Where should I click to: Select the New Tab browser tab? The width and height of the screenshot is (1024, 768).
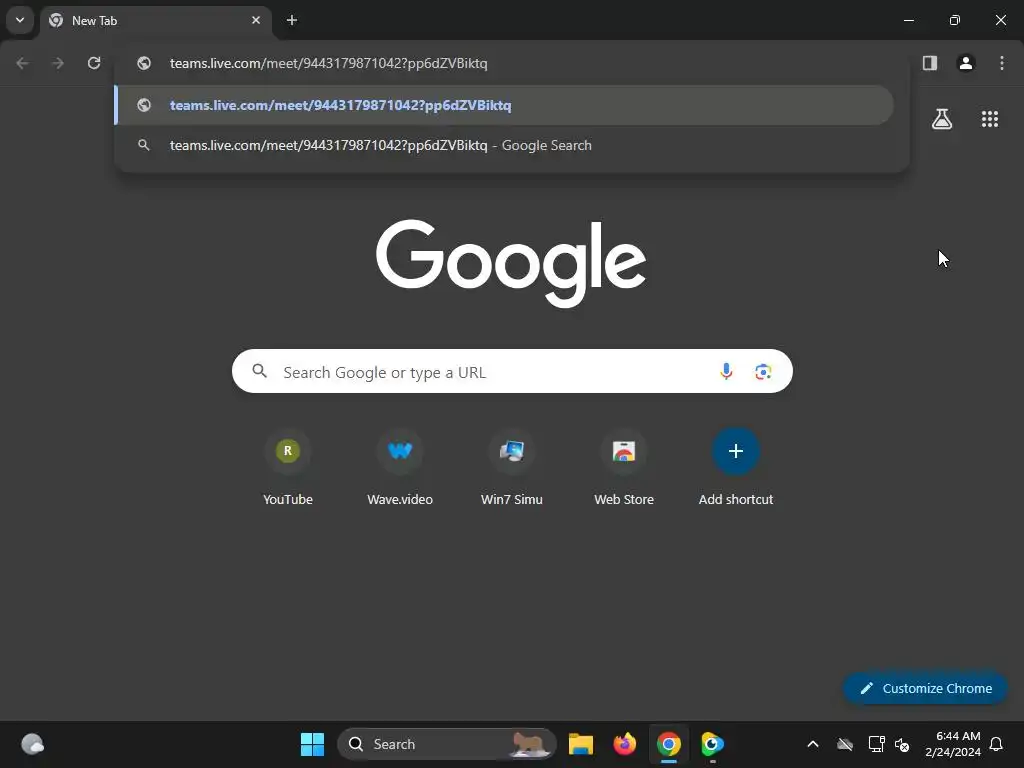tap(155, 20)
